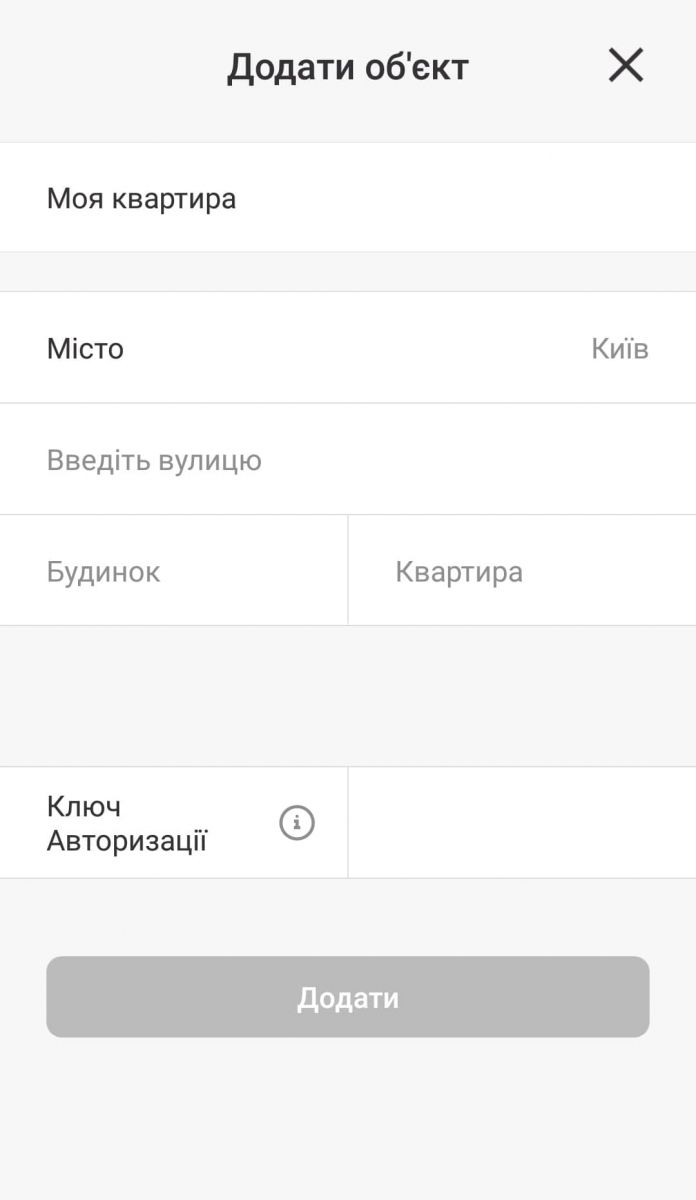Click gray gap between Моя квартира and Місто
The width and height of the screenshot is (696, 1200).
pyautogui.click(x=348, y=272)
